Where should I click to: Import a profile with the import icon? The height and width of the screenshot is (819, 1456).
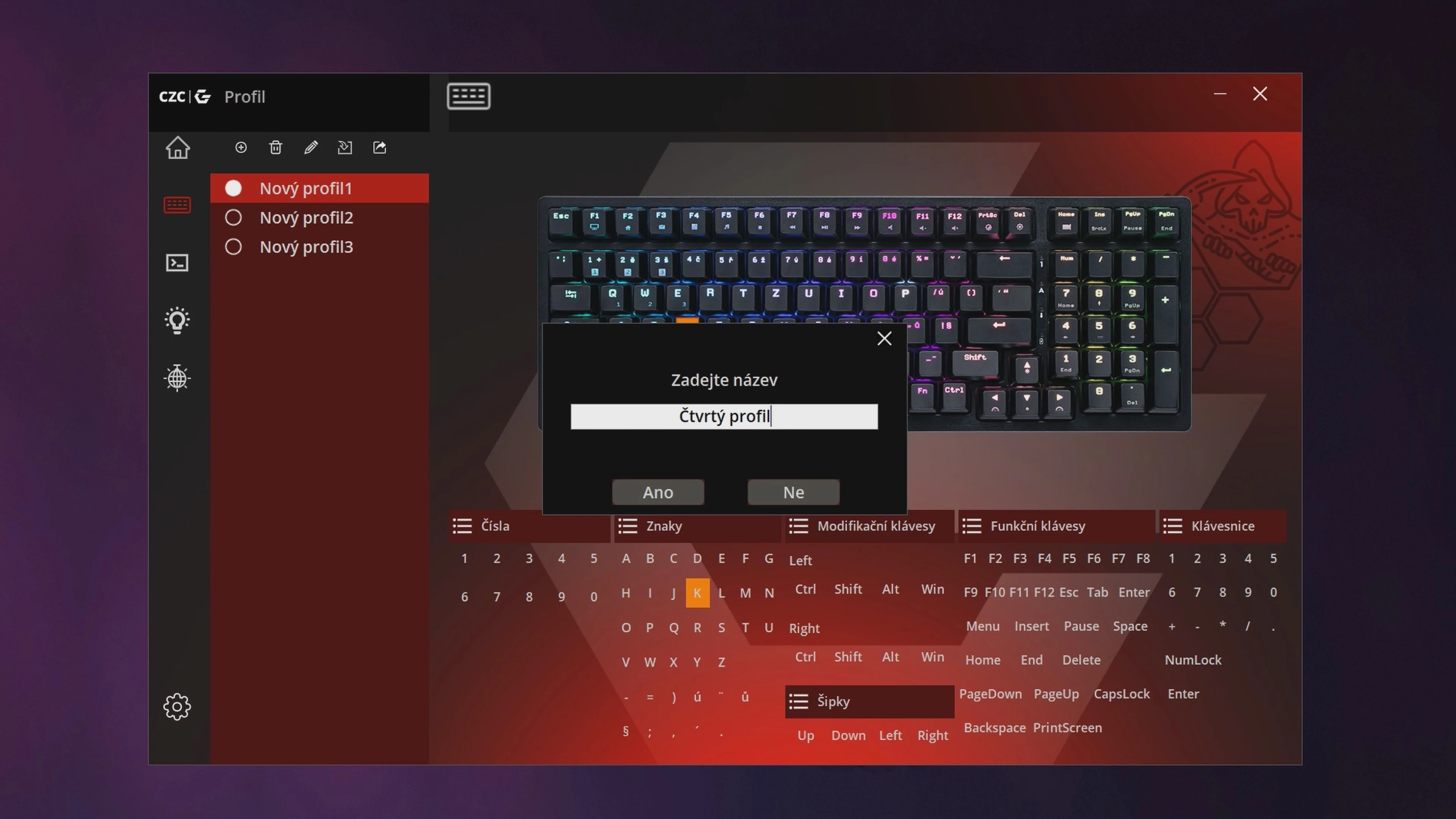[x=345, y=147]
